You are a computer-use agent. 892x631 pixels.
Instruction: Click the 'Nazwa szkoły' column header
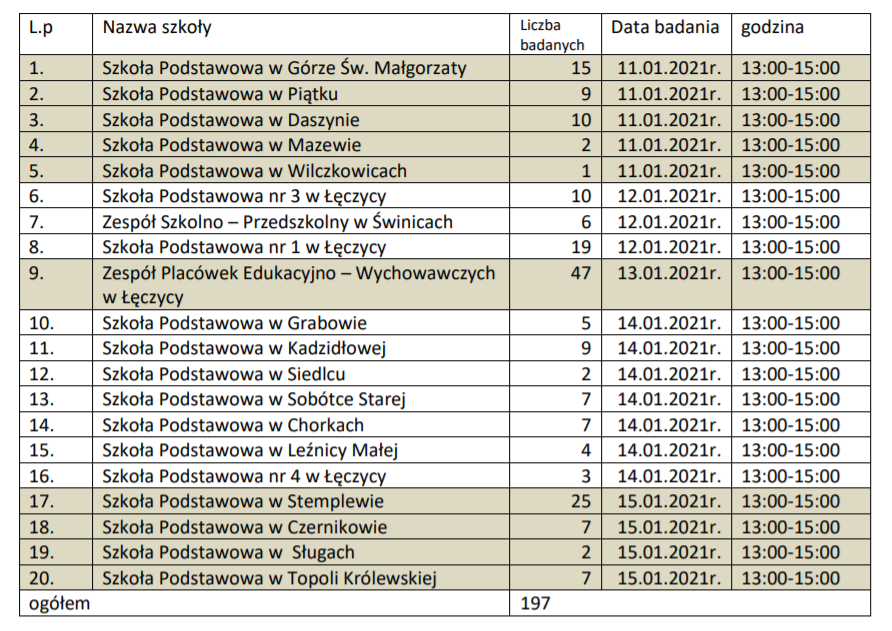pyautogui.click(x=157, y=28)
